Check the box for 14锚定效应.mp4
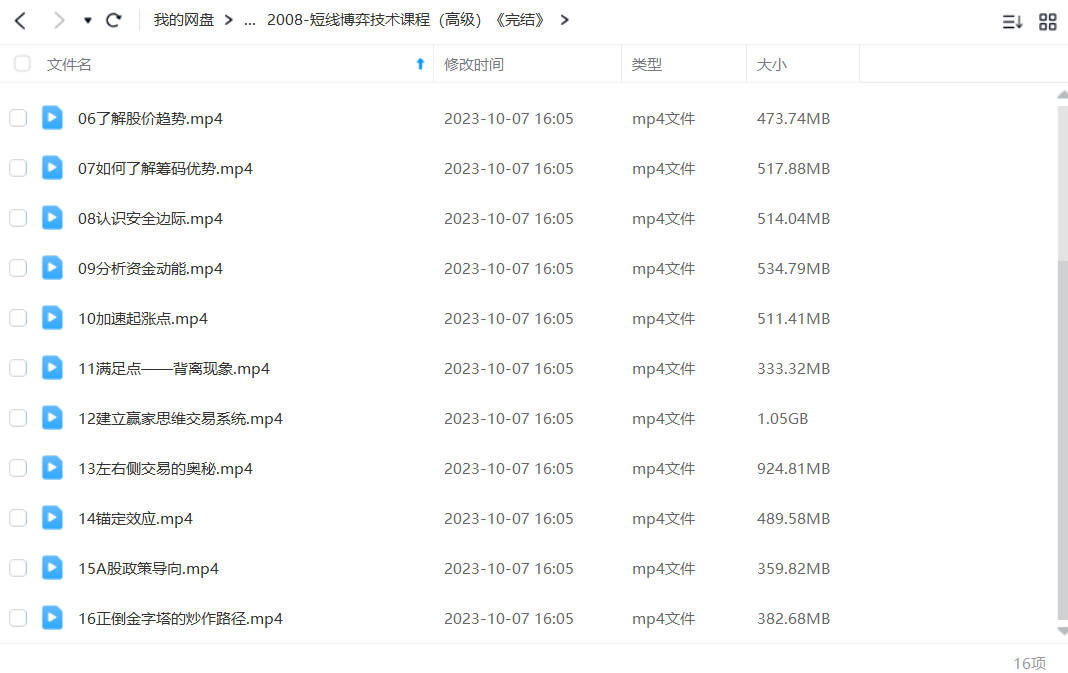The height and width of the screenshot is (673, 1068). pos(18,518)
